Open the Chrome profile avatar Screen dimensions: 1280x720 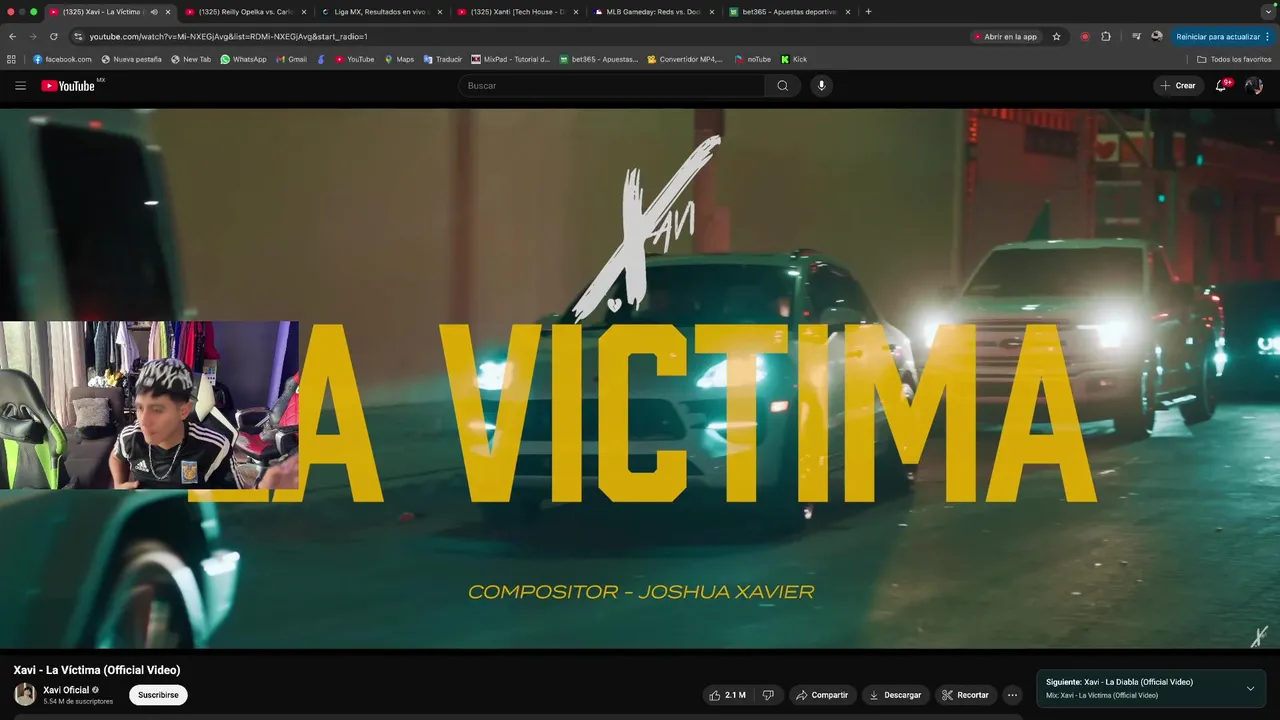pos(1157,37)
